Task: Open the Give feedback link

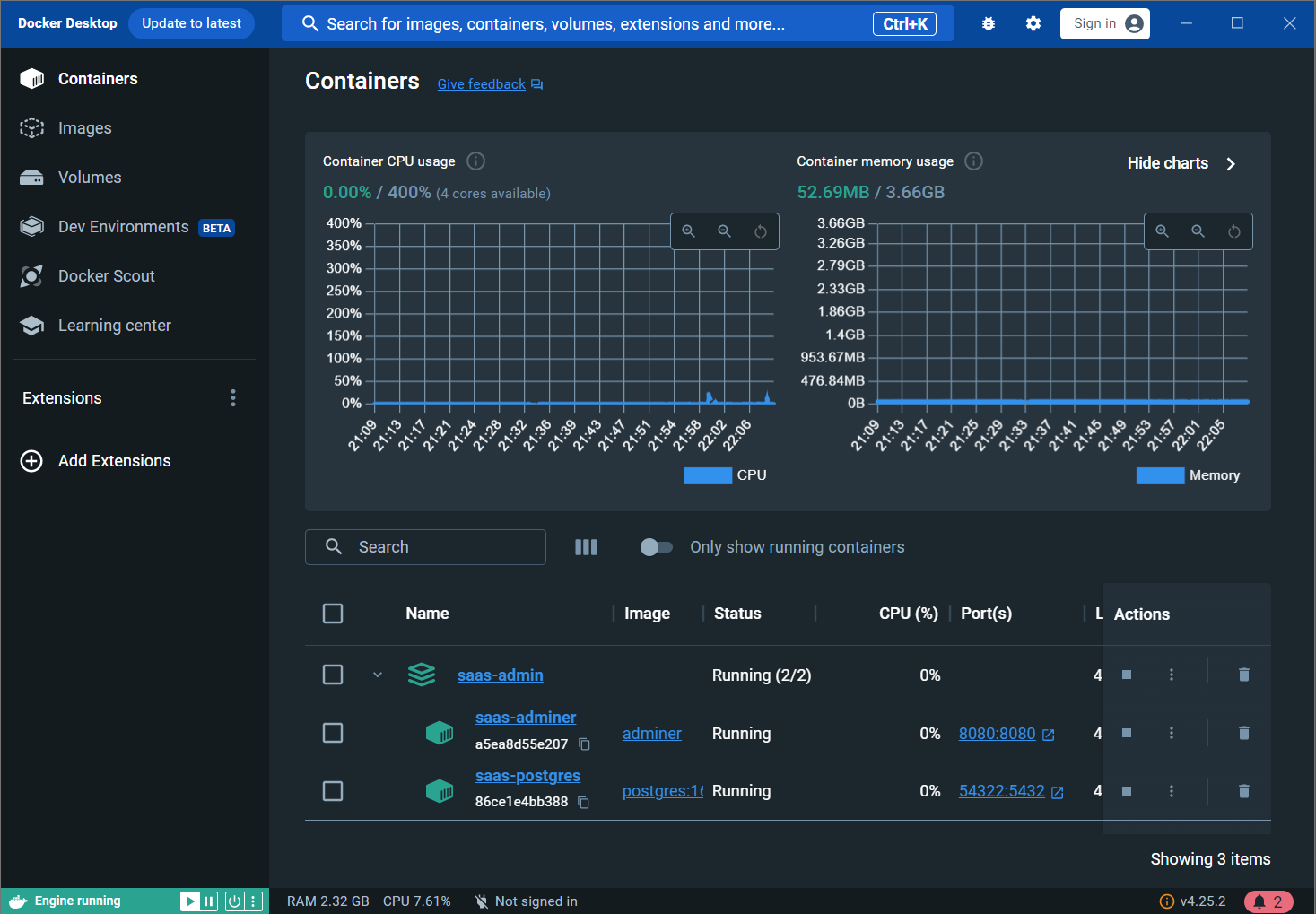Action: (x=490, y=84)
